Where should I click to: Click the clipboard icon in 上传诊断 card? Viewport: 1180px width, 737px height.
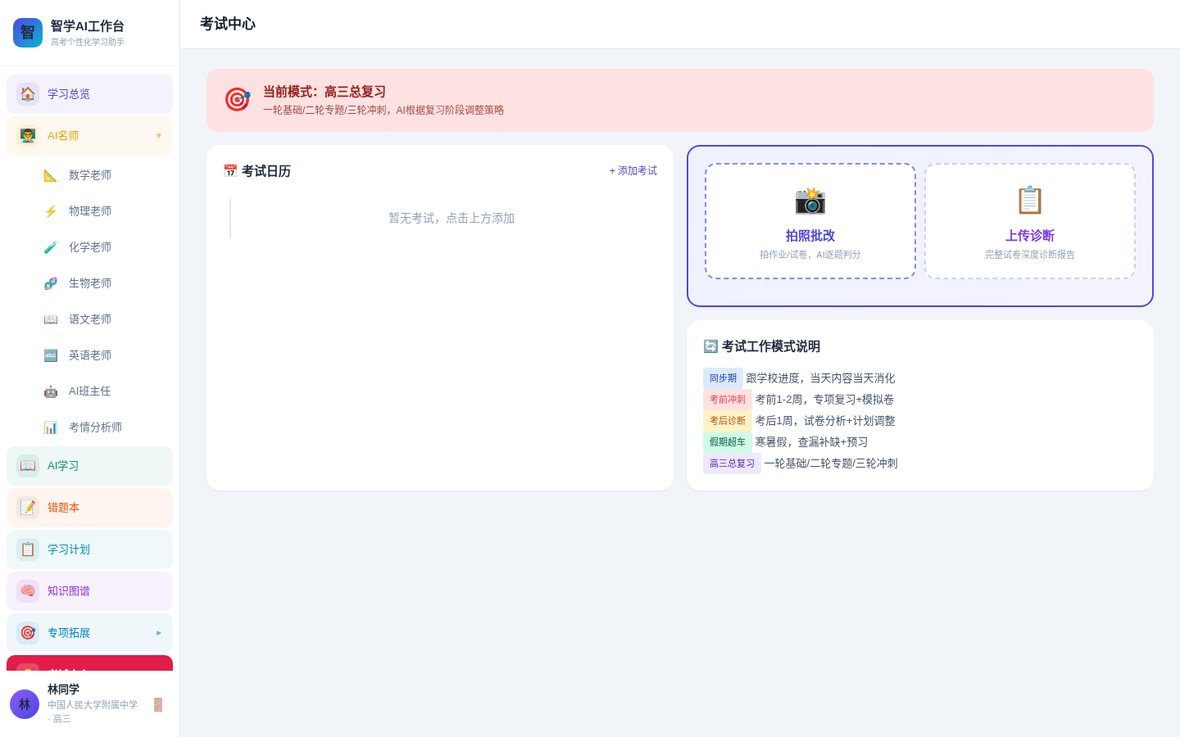pos(1029,201)
